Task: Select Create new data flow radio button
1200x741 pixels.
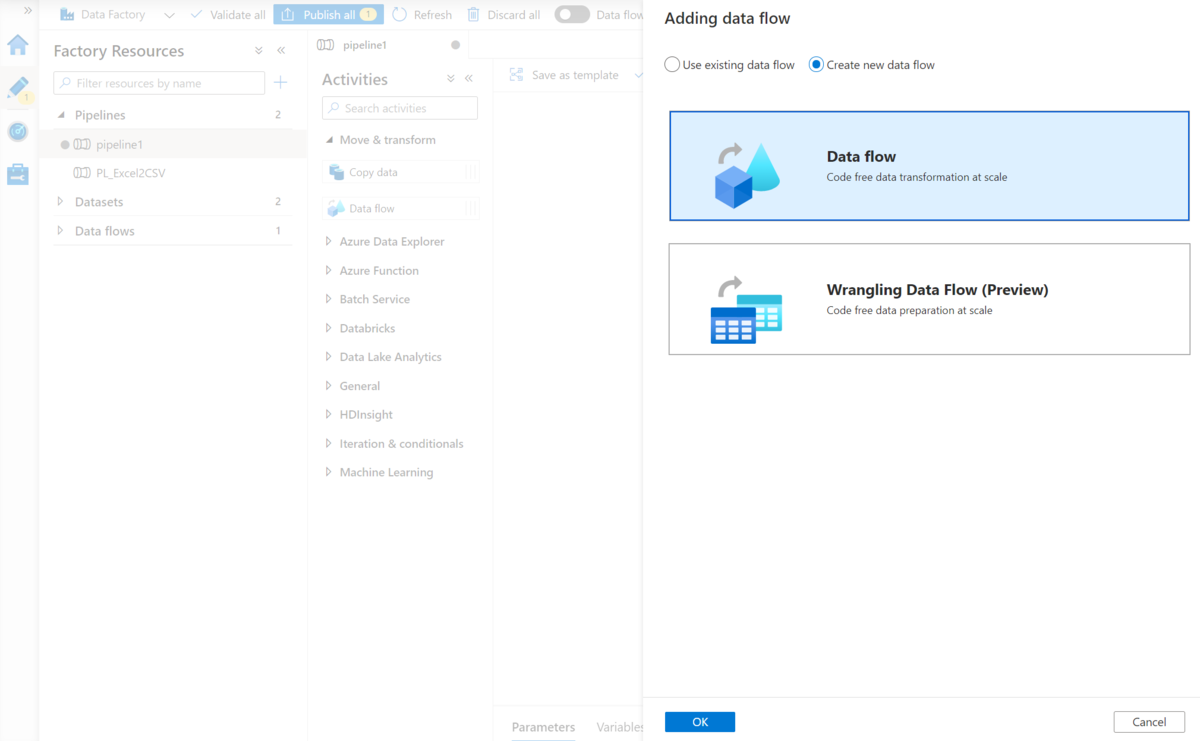Action: pos(816,65)
